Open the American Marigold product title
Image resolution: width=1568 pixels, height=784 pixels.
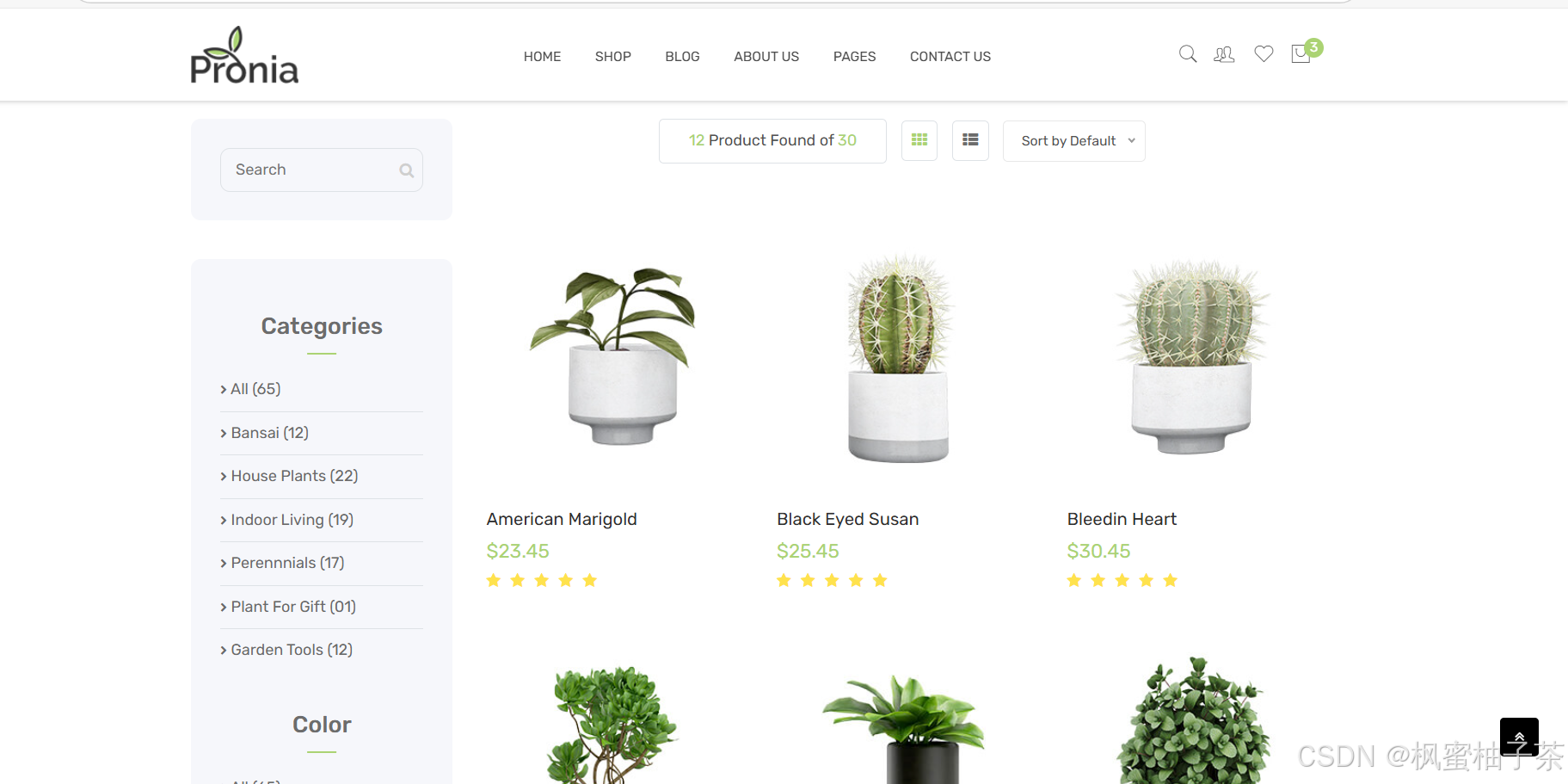pyautogui.click(x=562, y=519)
